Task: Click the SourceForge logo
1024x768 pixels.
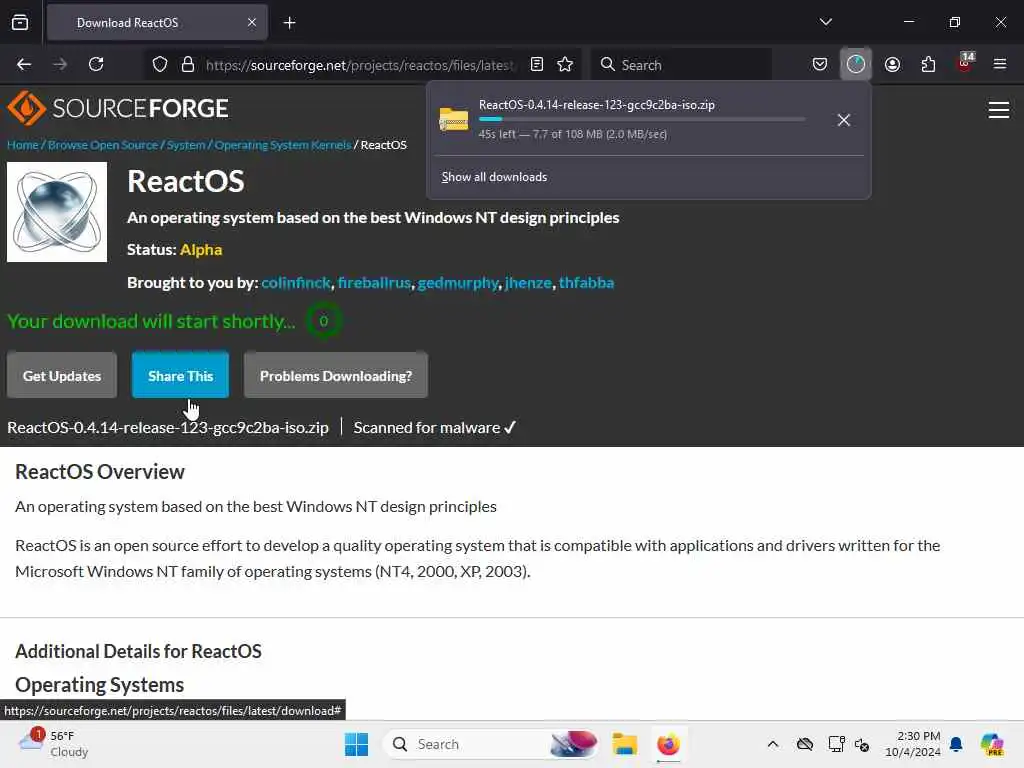Action: (118, 108)
